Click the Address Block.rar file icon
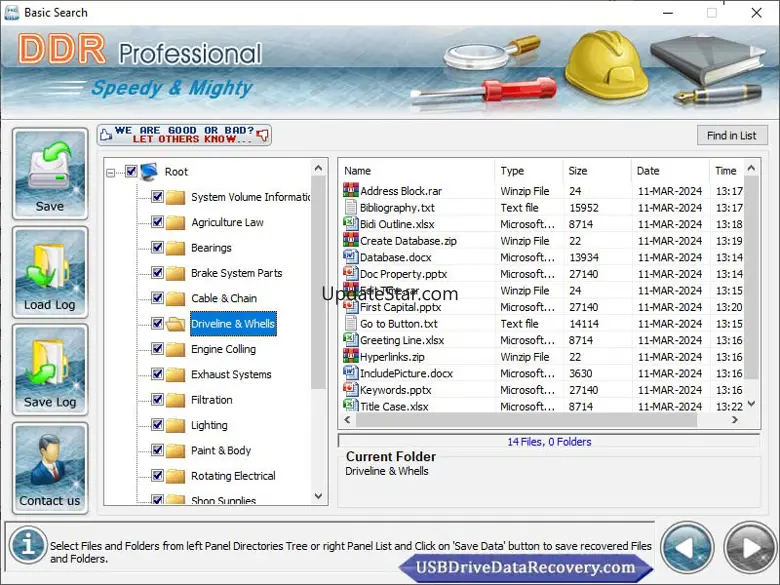 (351, 190)
